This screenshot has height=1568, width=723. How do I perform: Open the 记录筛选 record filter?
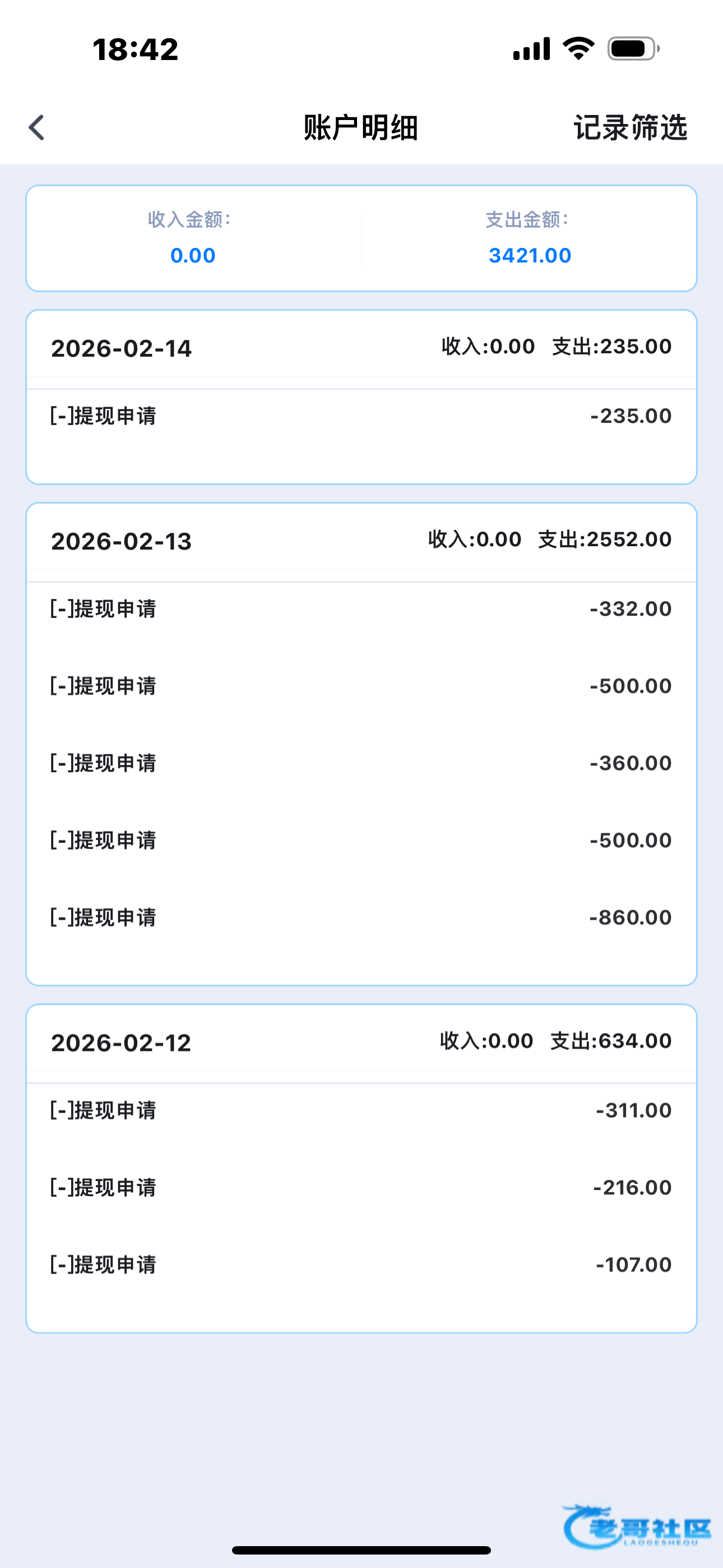[x=630, y=128]
